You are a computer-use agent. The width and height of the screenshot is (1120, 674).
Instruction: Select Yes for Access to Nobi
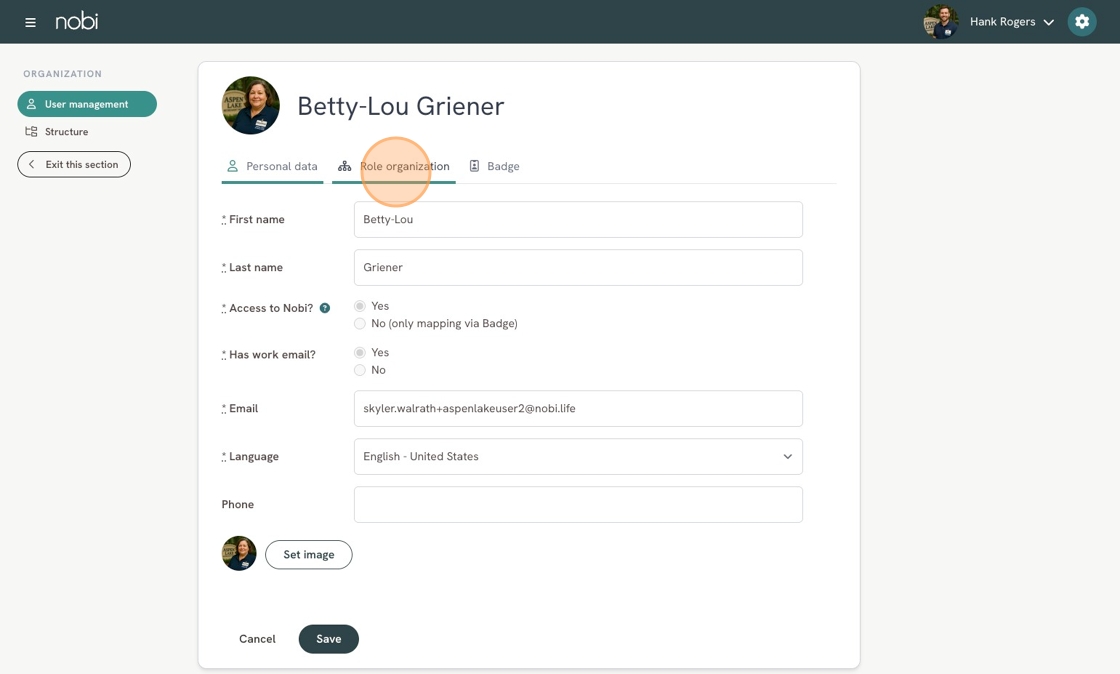click(360, 306)
